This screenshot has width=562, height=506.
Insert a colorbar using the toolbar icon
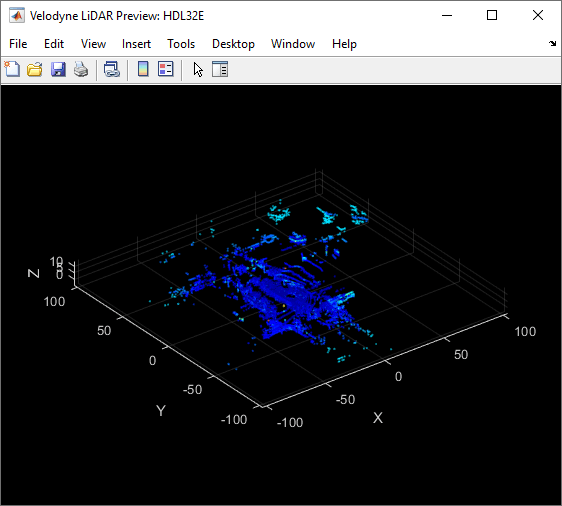pos(143,69)
